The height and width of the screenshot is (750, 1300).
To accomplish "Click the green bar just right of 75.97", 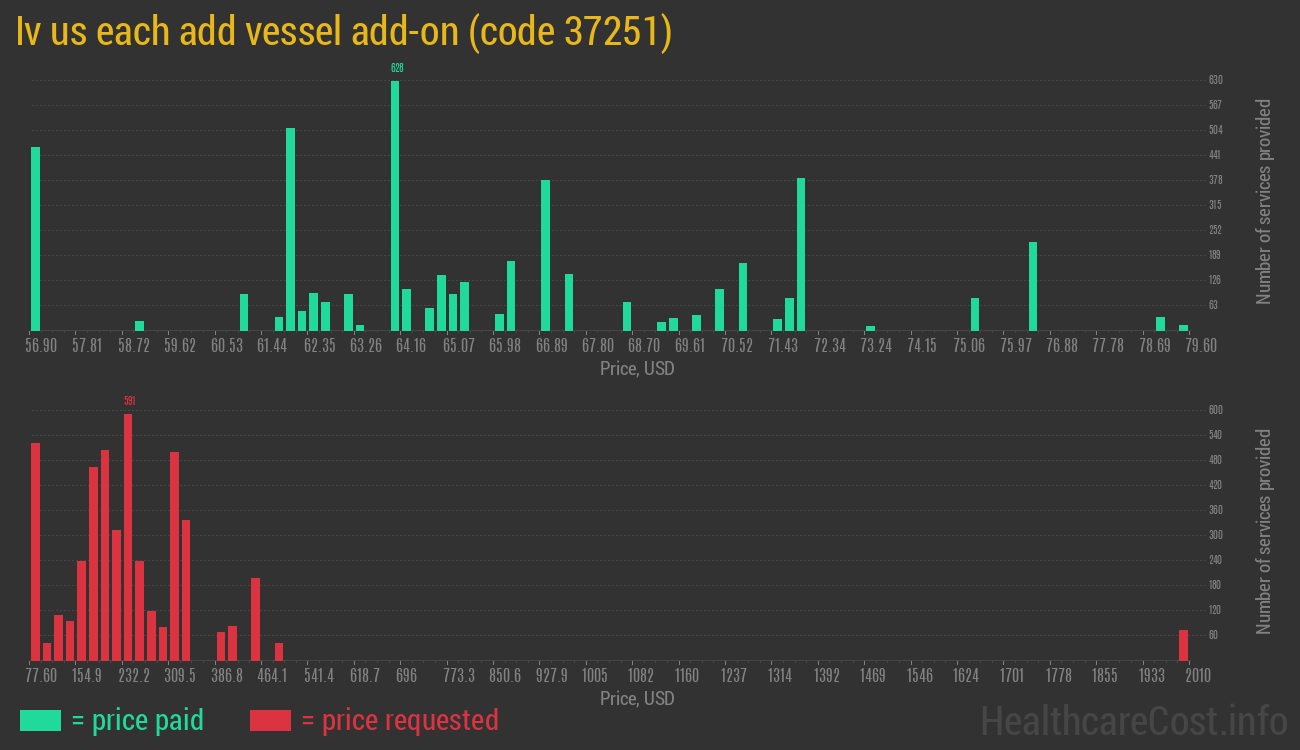I will tap(1033, 286).
